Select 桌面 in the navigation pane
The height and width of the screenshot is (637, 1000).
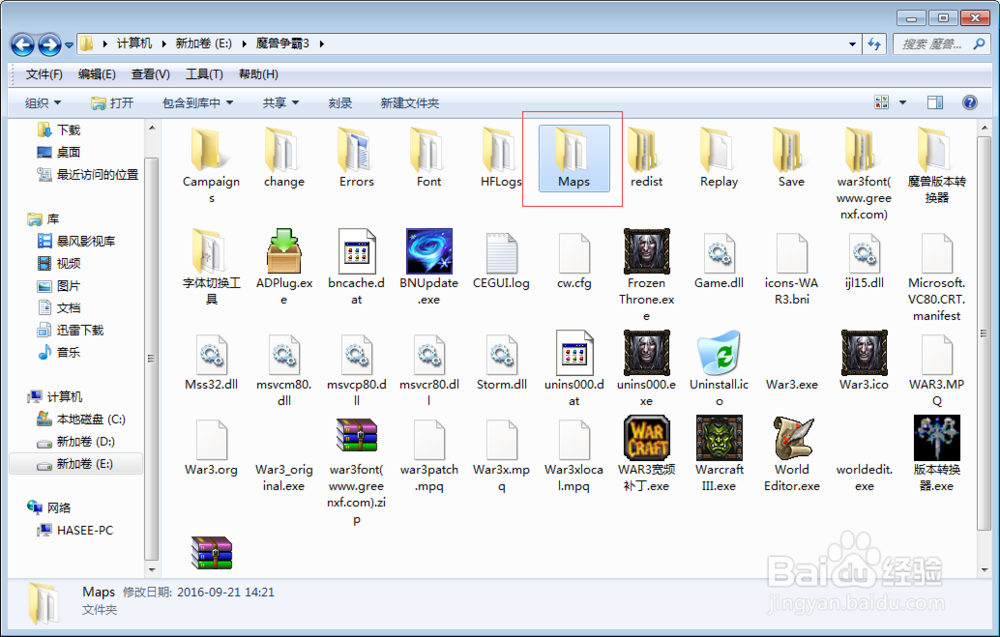[59, 152]
